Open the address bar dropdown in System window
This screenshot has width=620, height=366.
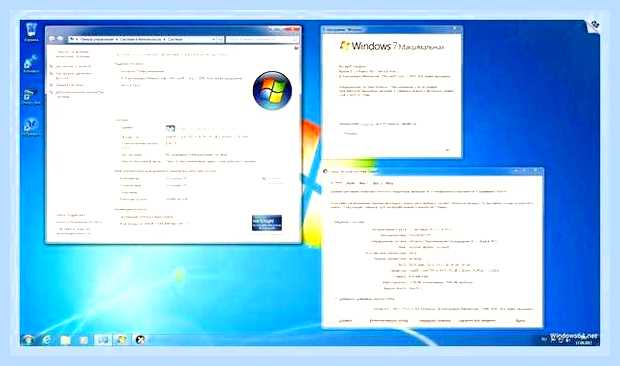point(214,40)
